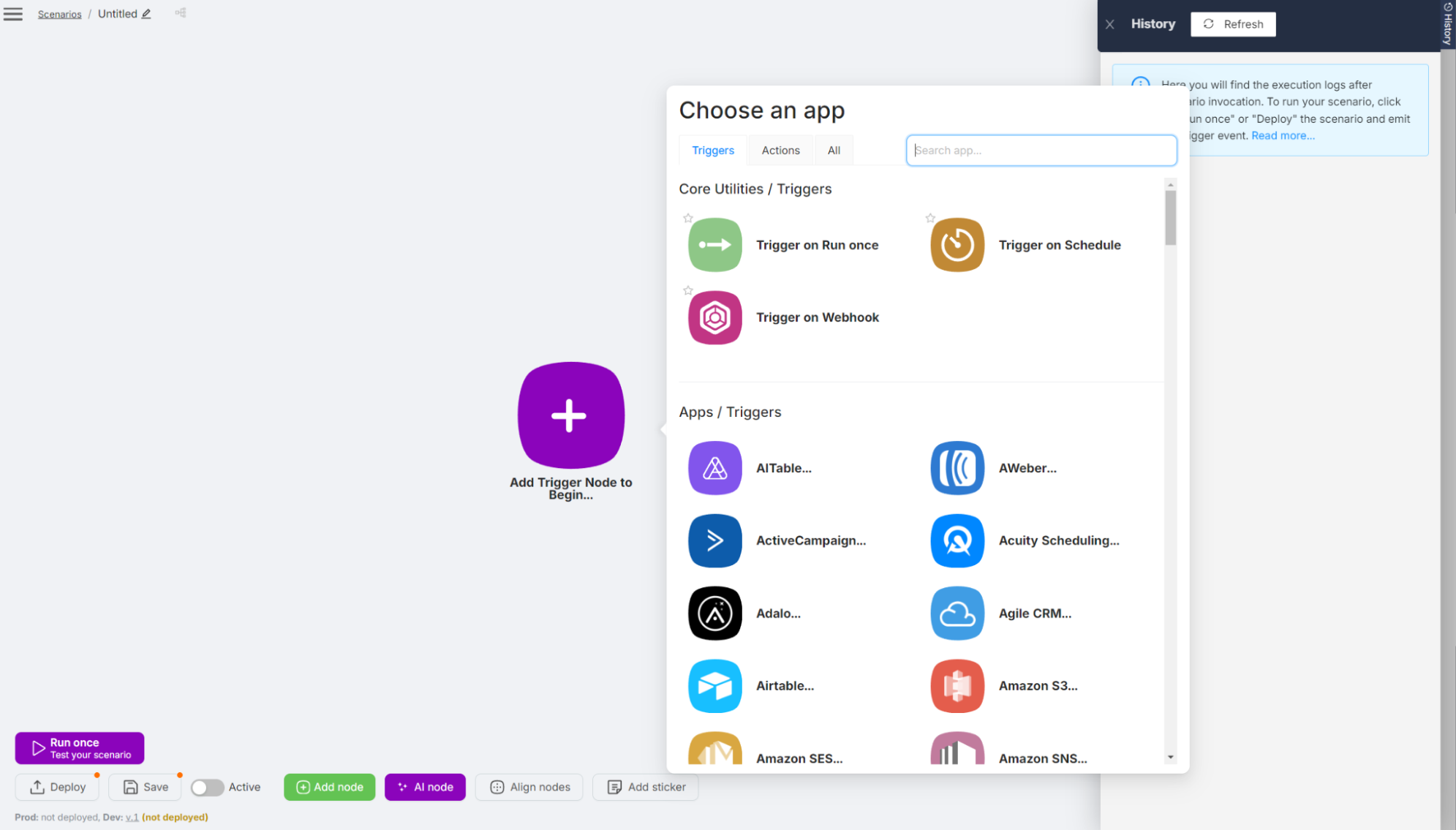Choose the Agile CRM cloud icon
Viewport: 1456px width, 830px height.
pos(957,613)
